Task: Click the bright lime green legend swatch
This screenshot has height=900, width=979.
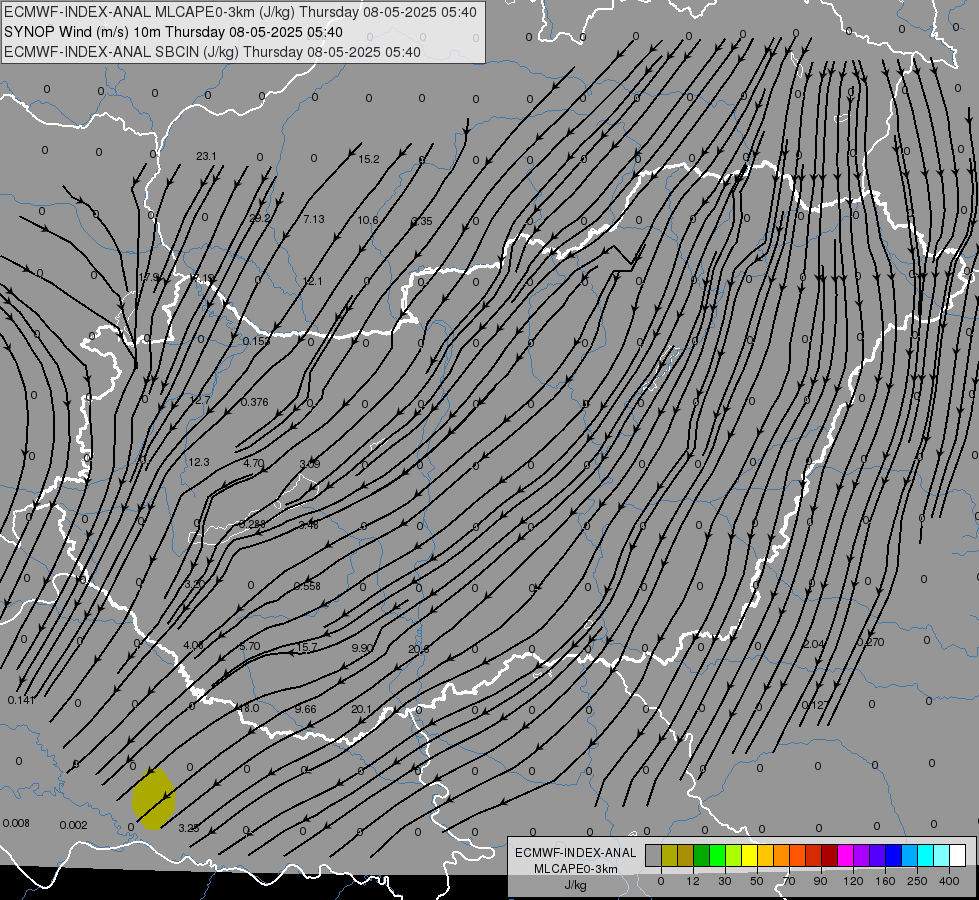Action: click(717, 856)
